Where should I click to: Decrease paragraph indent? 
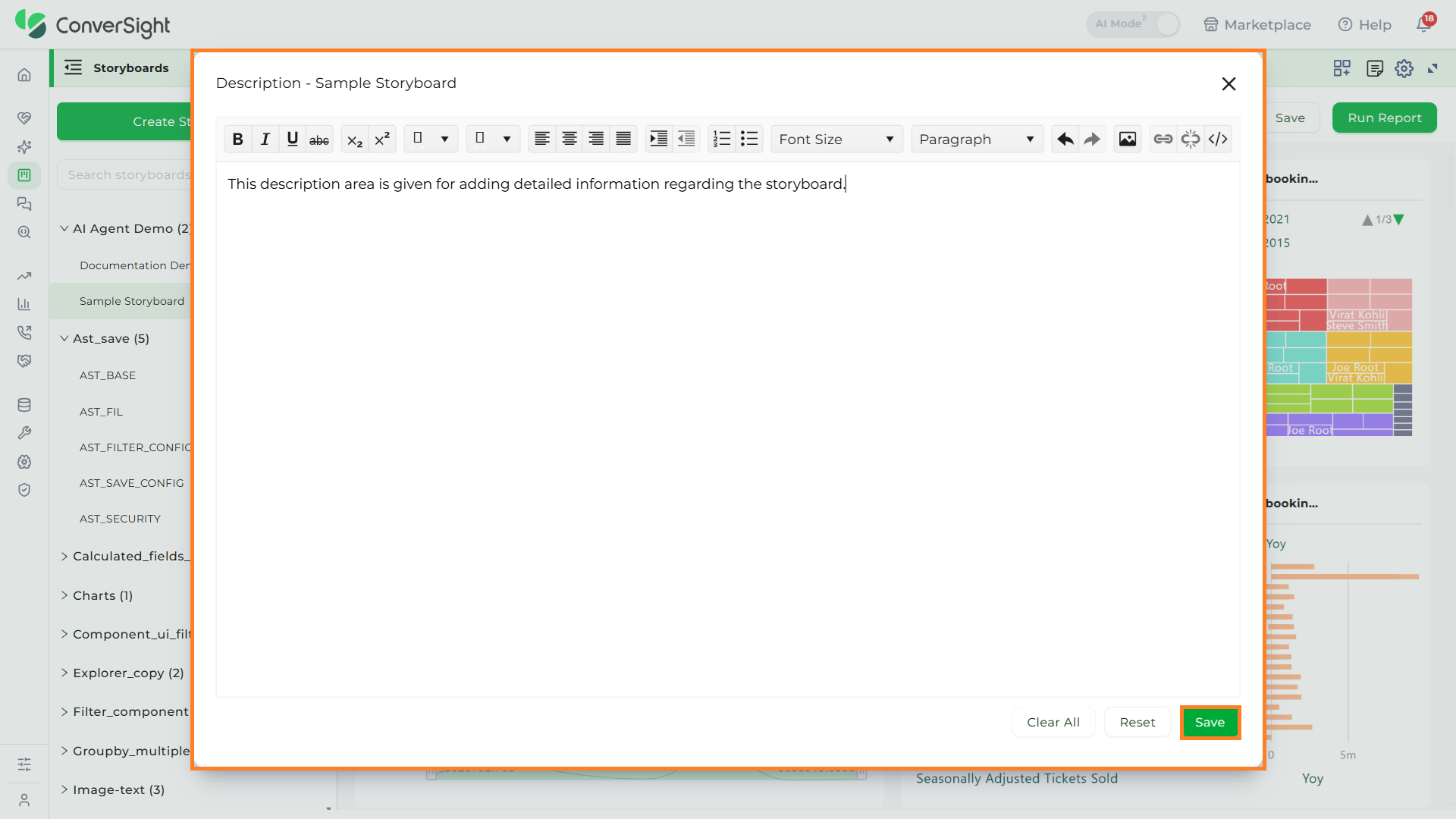pos(686,140)
